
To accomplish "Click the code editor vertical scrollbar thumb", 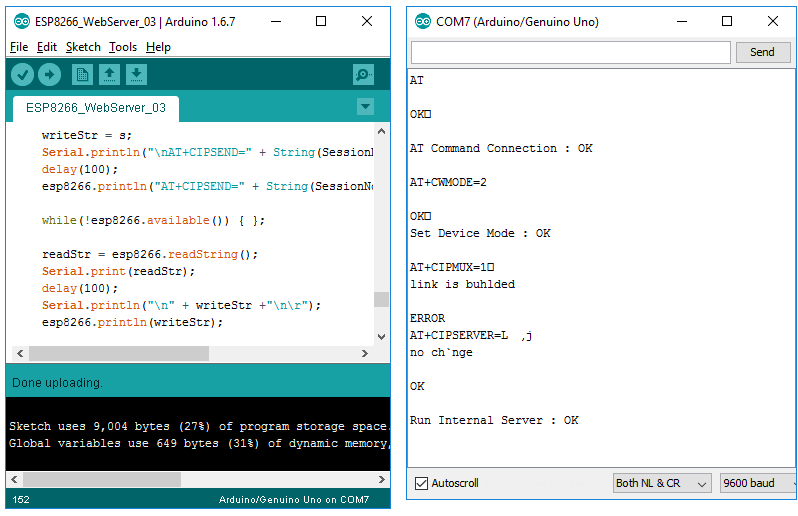I will [381, 299].
